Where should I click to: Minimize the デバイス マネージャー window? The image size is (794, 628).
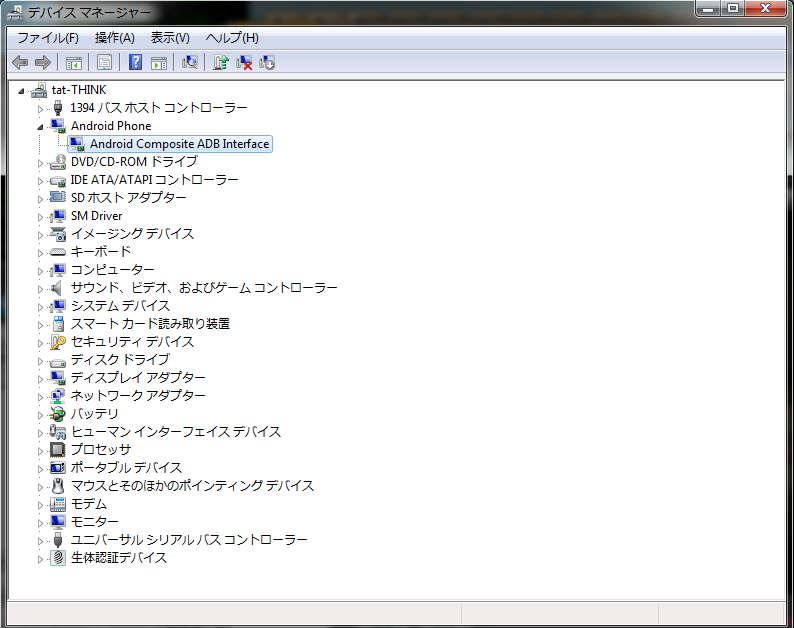click(x=708, y=8)
